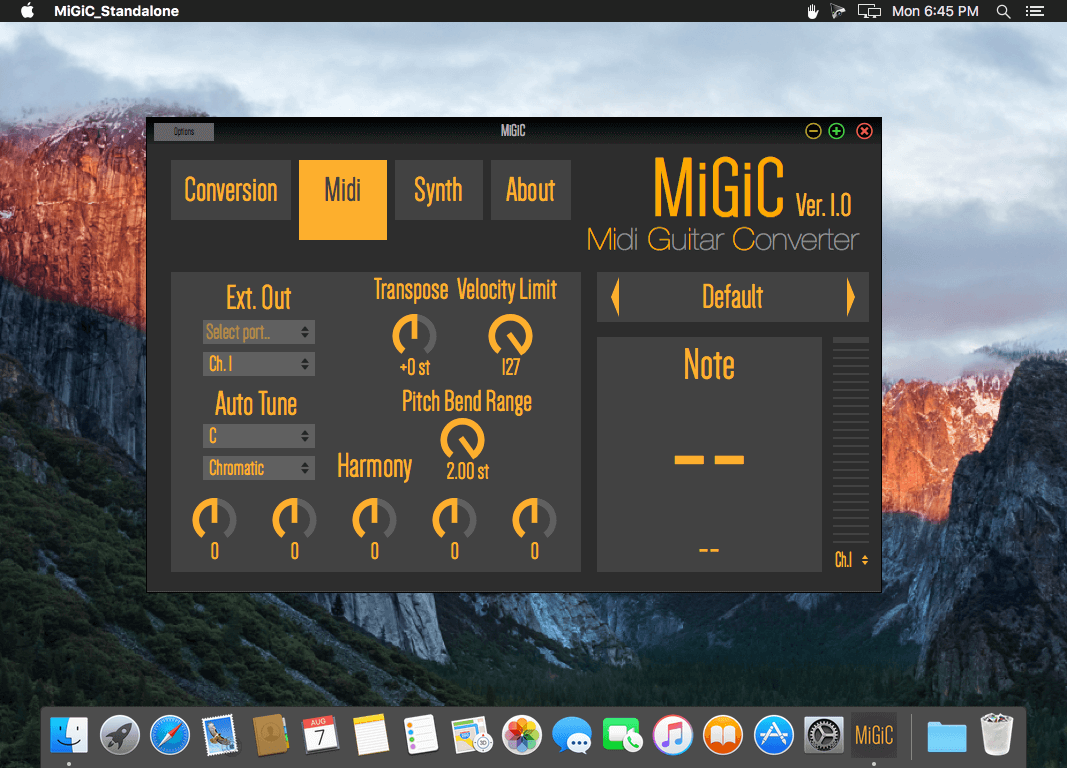The image size is (1067, 768).
Task: Open the About tab
Action: [x=531, y=190]
